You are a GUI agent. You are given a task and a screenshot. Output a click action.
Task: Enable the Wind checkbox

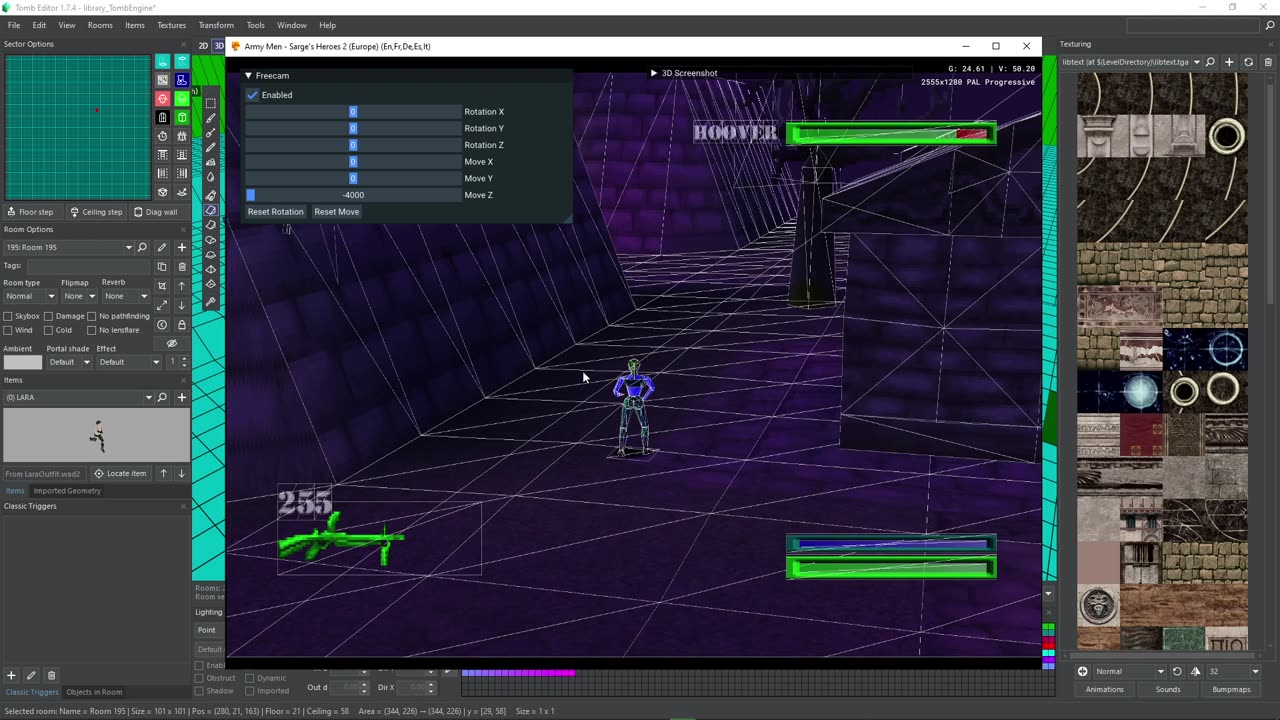coord(8,330)
